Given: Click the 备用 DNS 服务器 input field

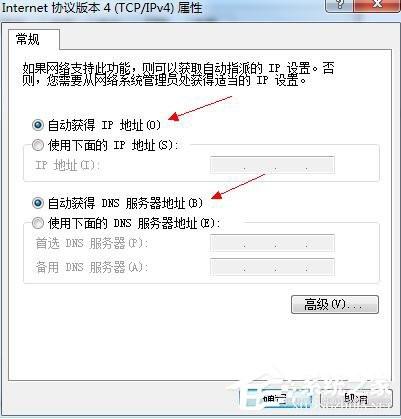Looking at the screenshot, I should pos(272,267).
